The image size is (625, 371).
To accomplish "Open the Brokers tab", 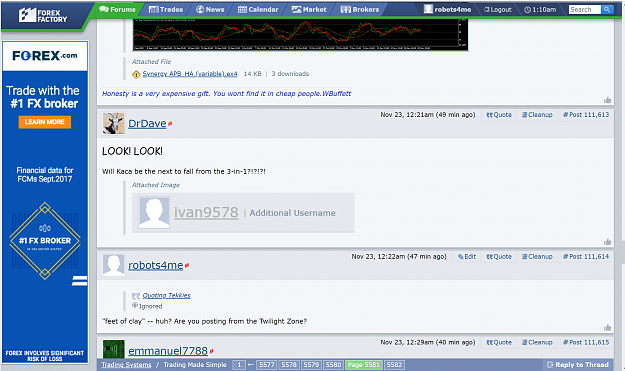I will point(360,9).
